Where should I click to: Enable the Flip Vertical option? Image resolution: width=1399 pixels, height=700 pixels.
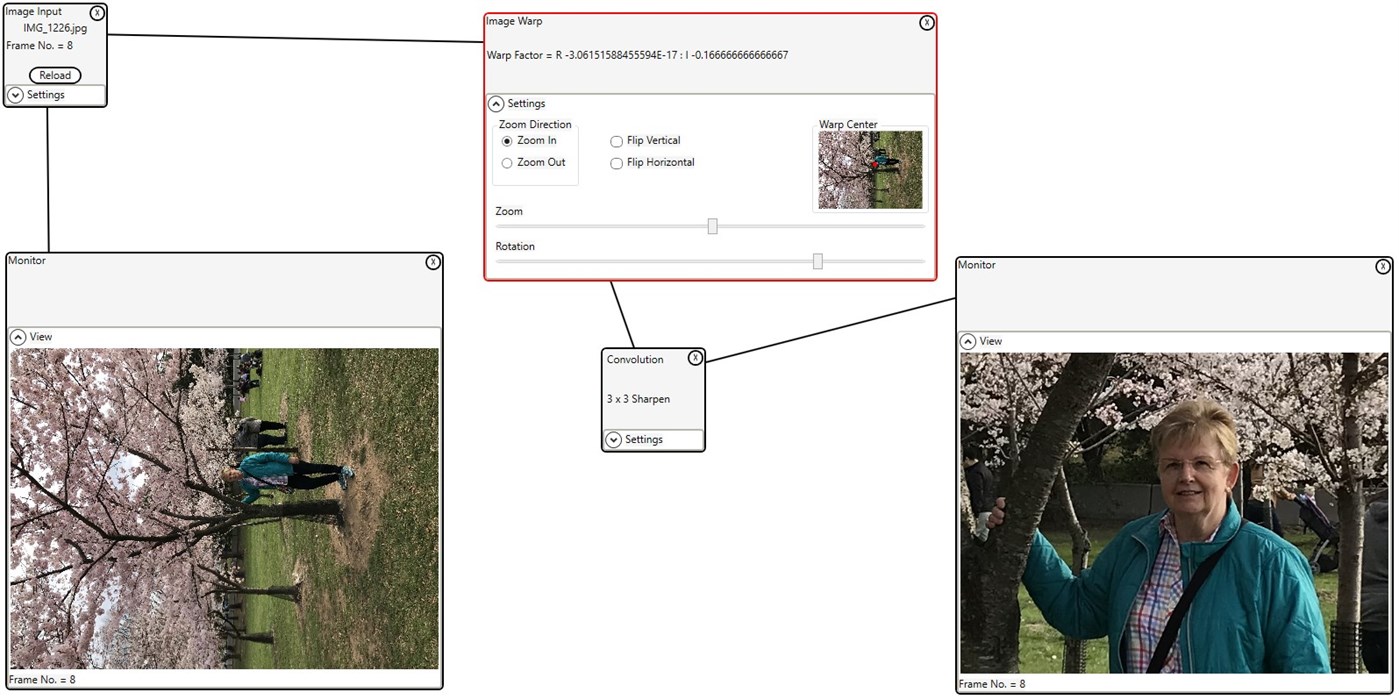pyautogui.click(x=616, y=141)
